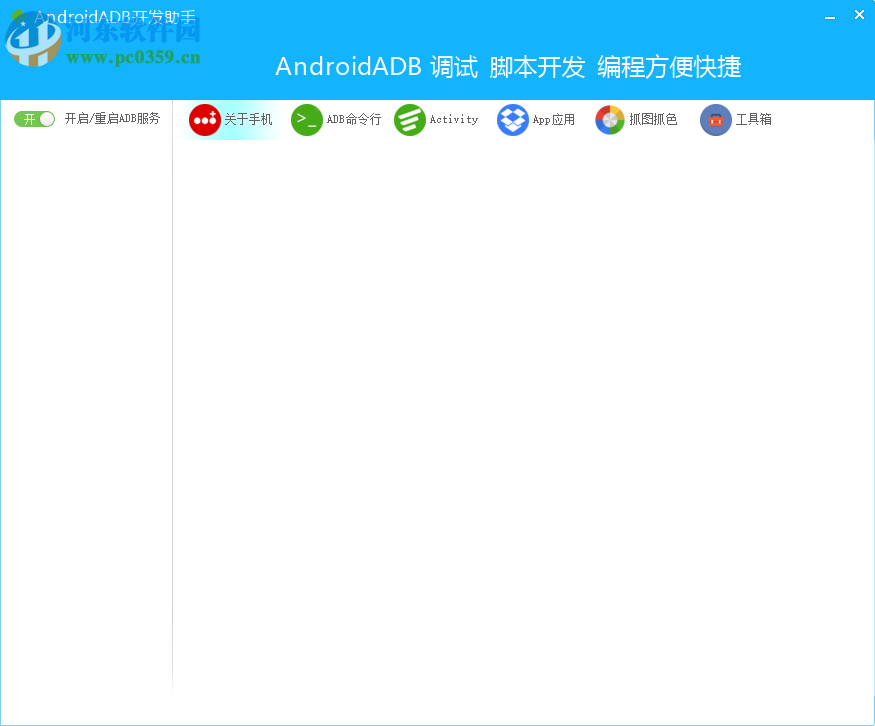Image resolution: width=875 pixels, height=726 pixels.
Task: Click the Activity viewer icon
Action: coord(409,119)
